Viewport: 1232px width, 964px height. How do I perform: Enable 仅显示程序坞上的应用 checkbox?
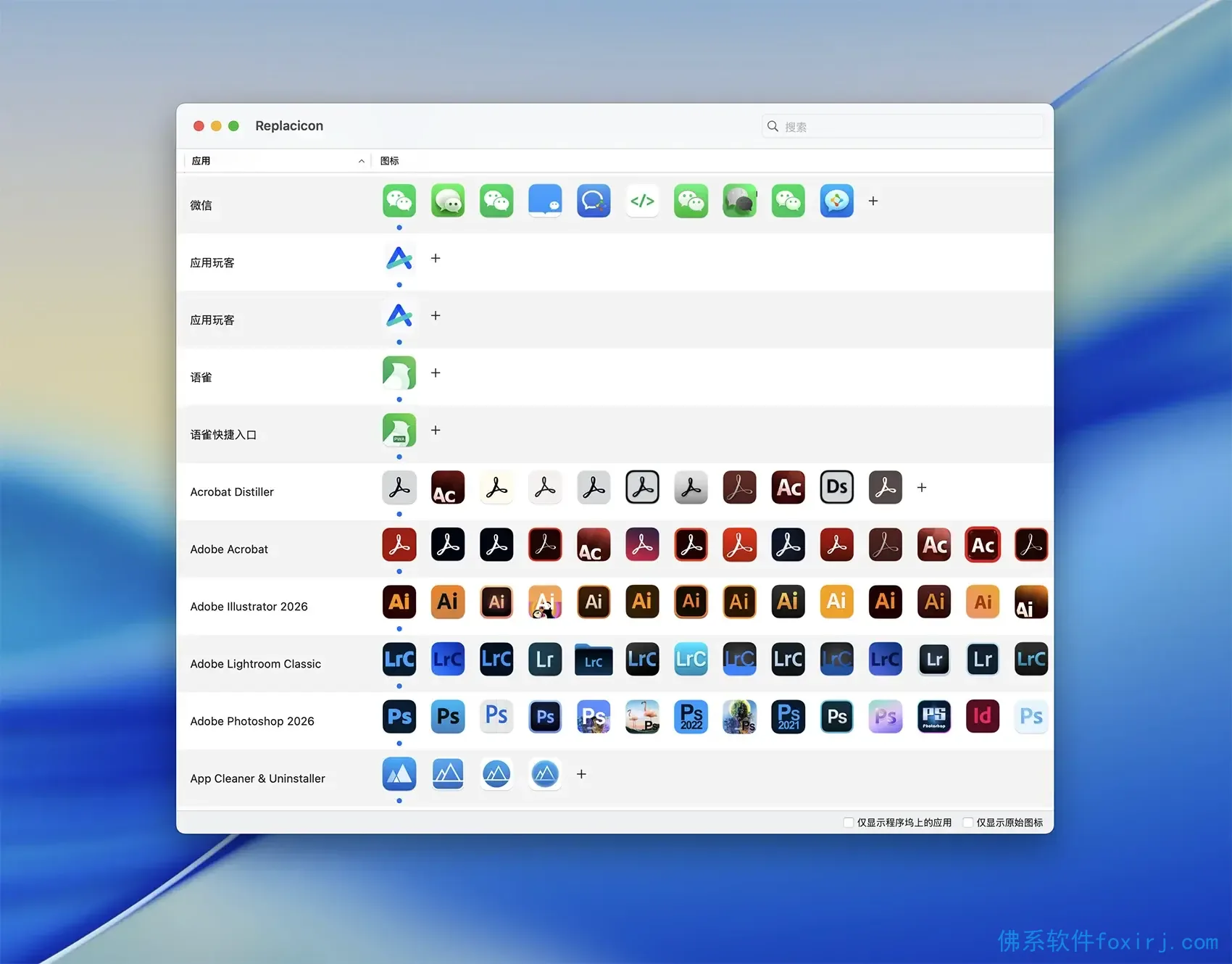[848, 822]
